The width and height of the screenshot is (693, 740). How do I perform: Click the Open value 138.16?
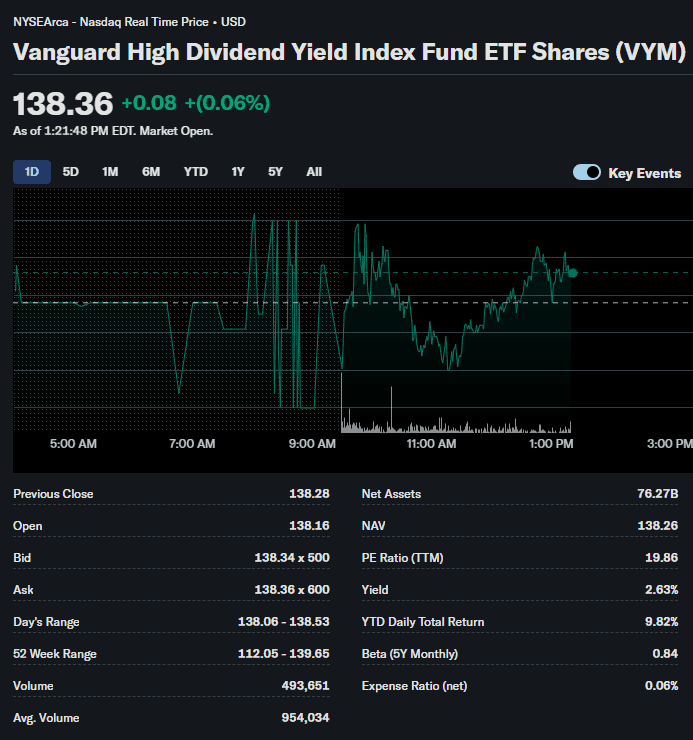[309, 526]
